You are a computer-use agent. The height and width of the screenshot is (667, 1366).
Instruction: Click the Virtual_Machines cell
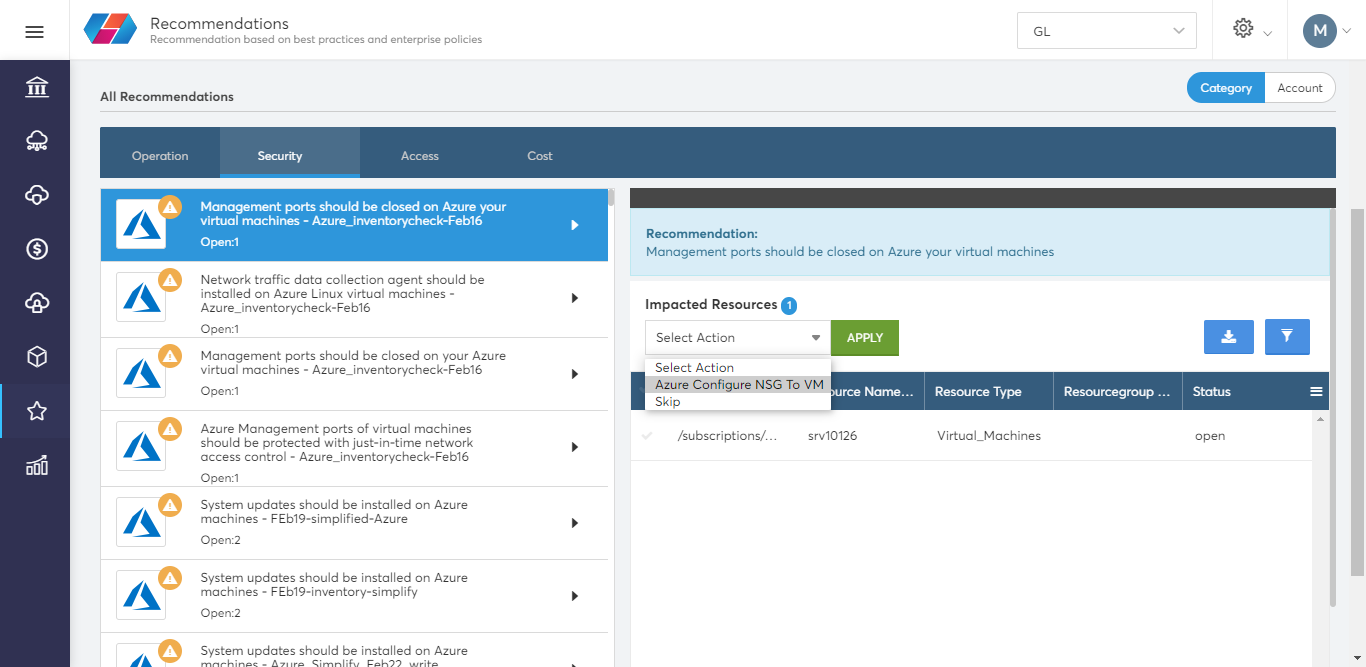pos(989,436)
